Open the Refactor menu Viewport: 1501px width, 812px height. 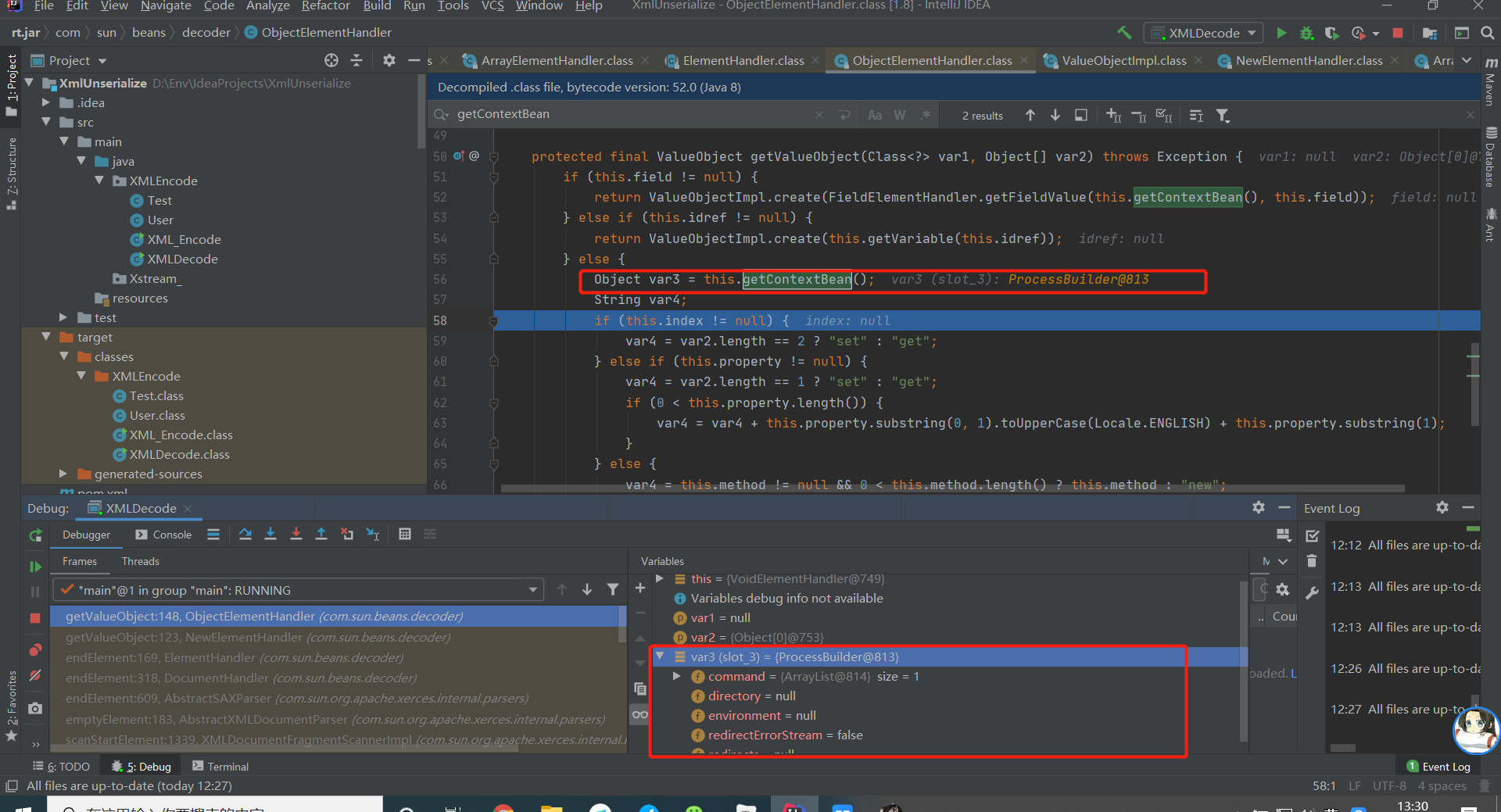click(x=325, y=6)
